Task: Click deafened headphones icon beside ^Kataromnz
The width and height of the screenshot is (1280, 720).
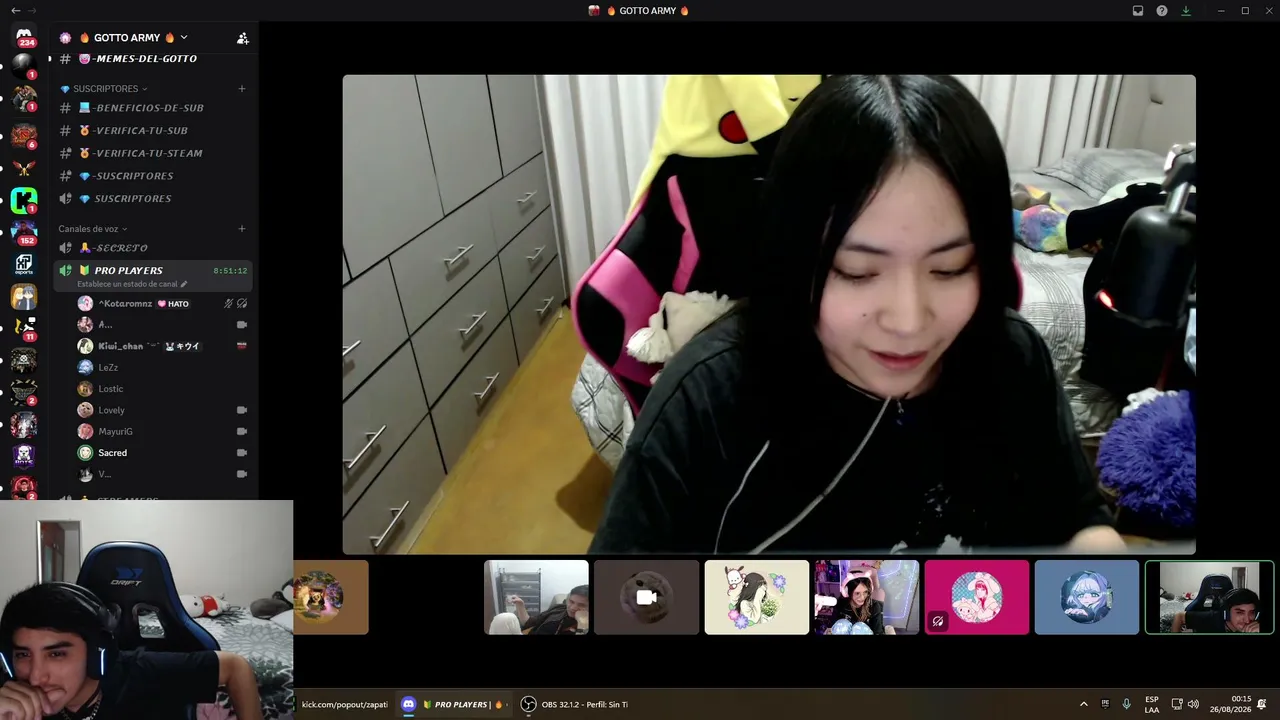Action: (242, 303)
